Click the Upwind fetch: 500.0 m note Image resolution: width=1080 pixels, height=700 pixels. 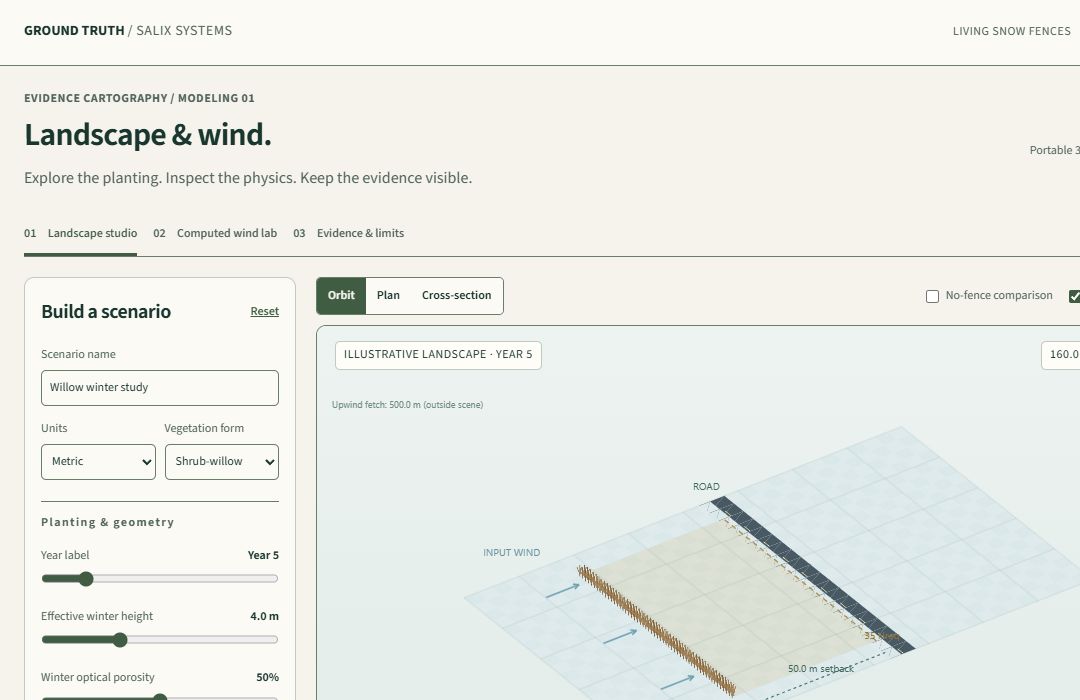(x=407, y=405)
